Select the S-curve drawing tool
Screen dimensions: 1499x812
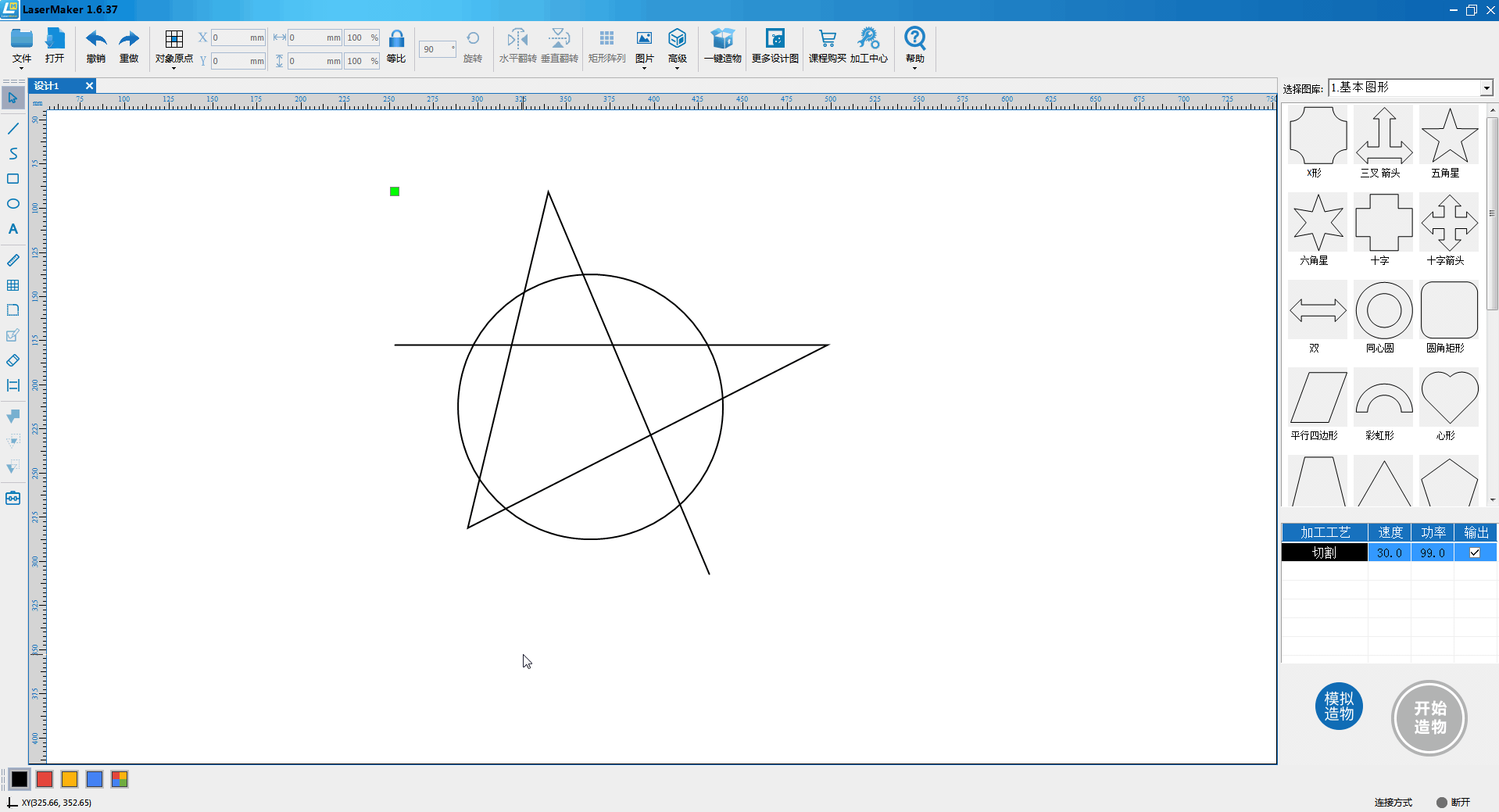tap(13, 153)
